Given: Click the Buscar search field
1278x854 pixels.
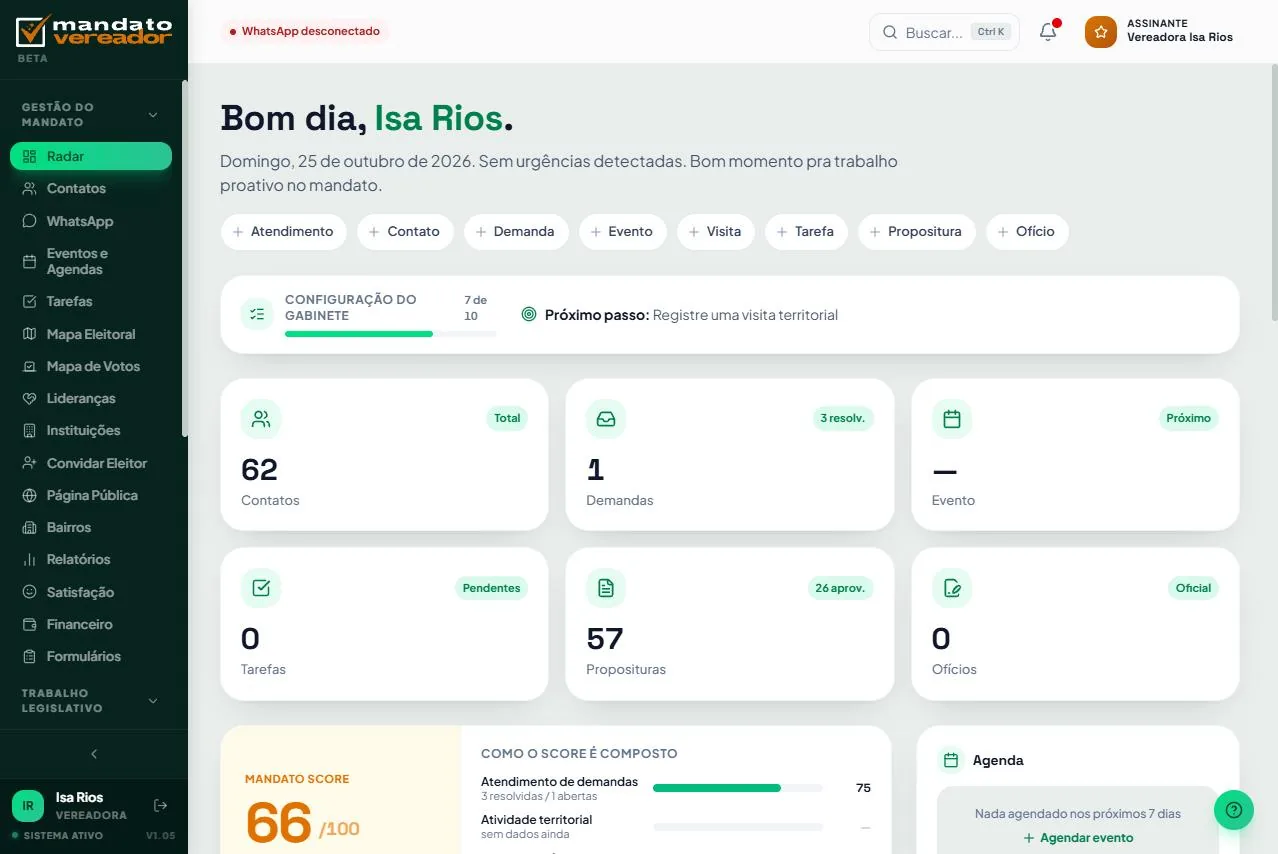Looking at the screenshot, I should 944,32.
